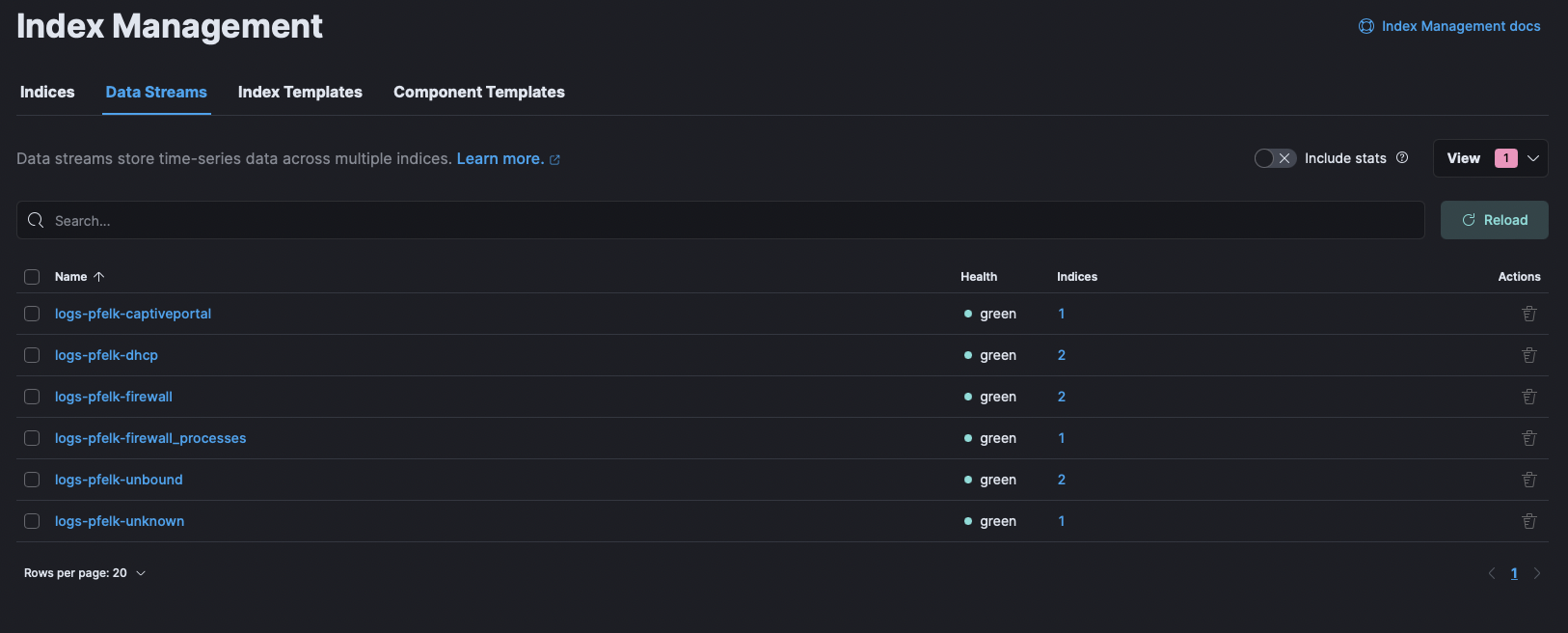Click trash icon for logs-pfelk-firewall_processes

pyautogui.click(x=1528, y=438)
